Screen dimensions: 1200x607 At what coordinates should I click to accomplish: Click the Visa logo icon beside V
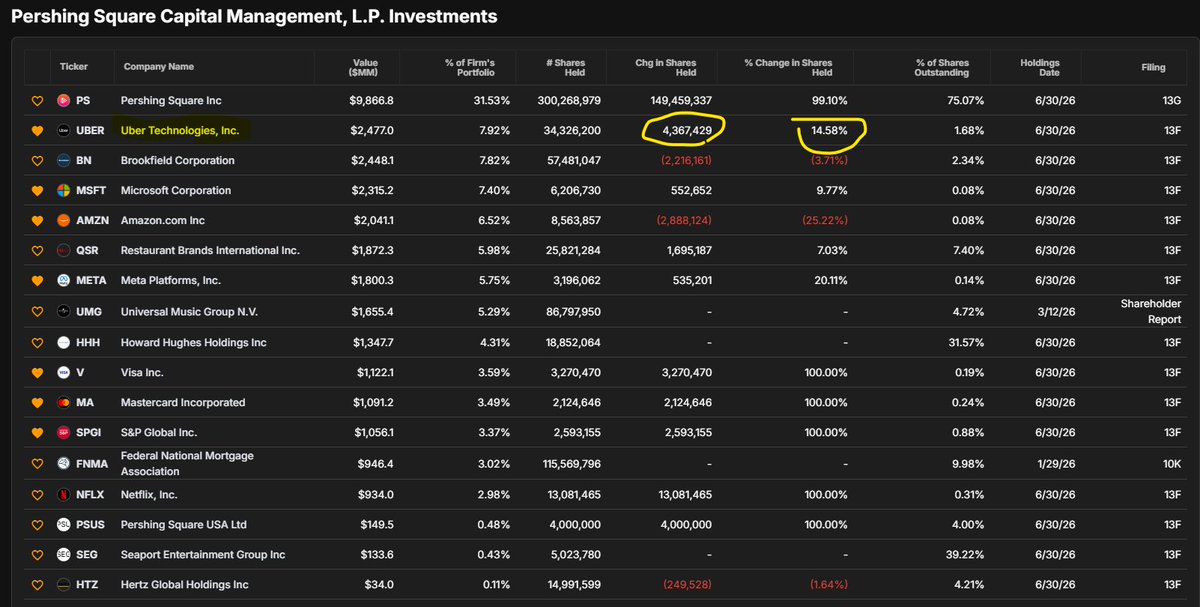click(65, 373)
